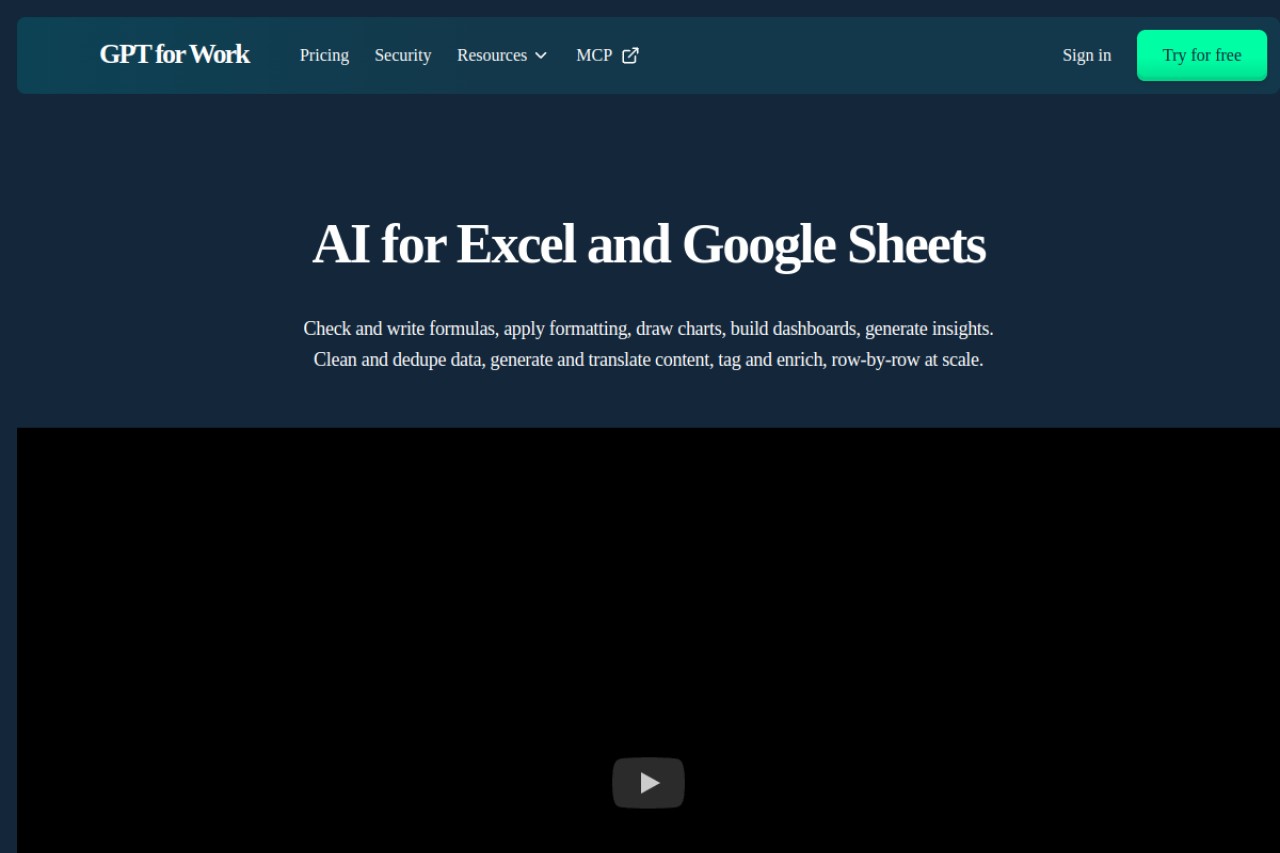Click the word Excel in the headline
Image resolution: width=1280 pixels, height=853 pixels.
(515, 245)
